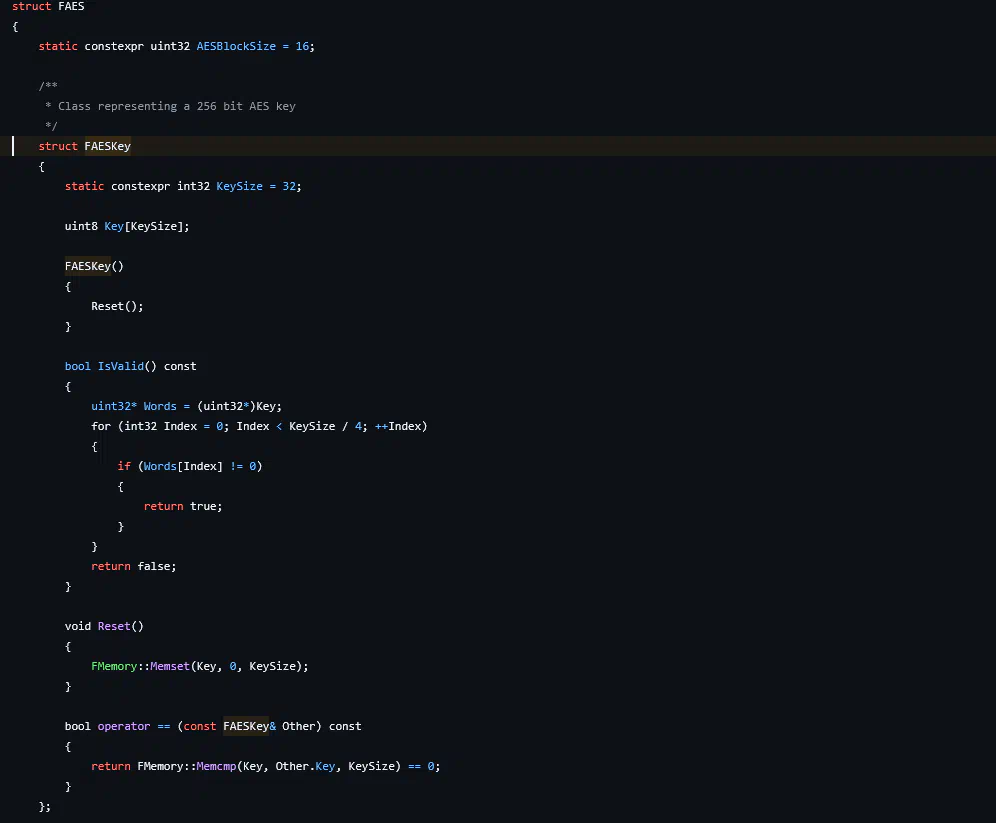Click the for loop keyword
This screenshot has width=996, height=823.
coord(101,426)
